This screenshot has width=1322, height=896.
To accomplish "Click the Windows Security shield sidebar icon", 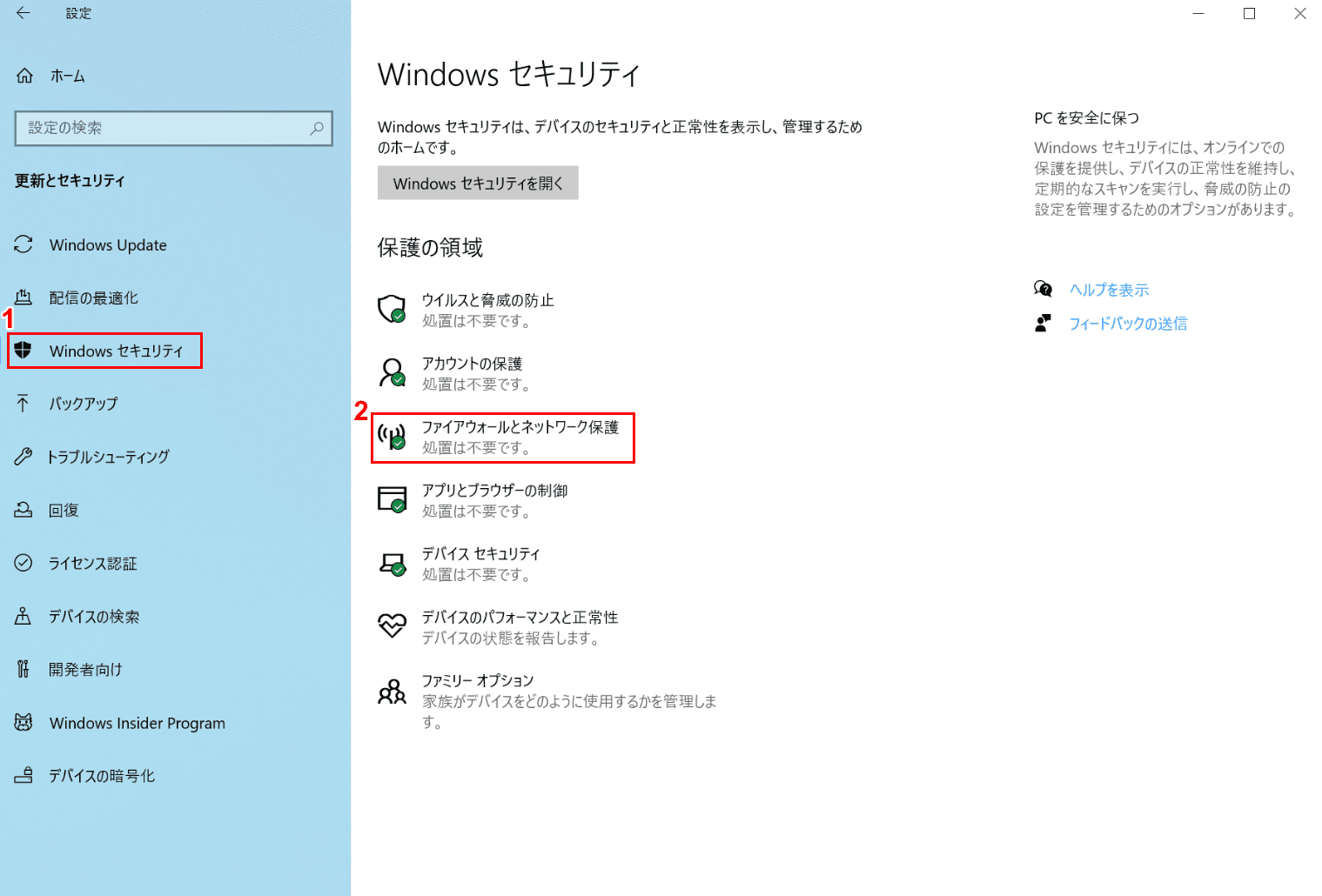I will (23, 351).
